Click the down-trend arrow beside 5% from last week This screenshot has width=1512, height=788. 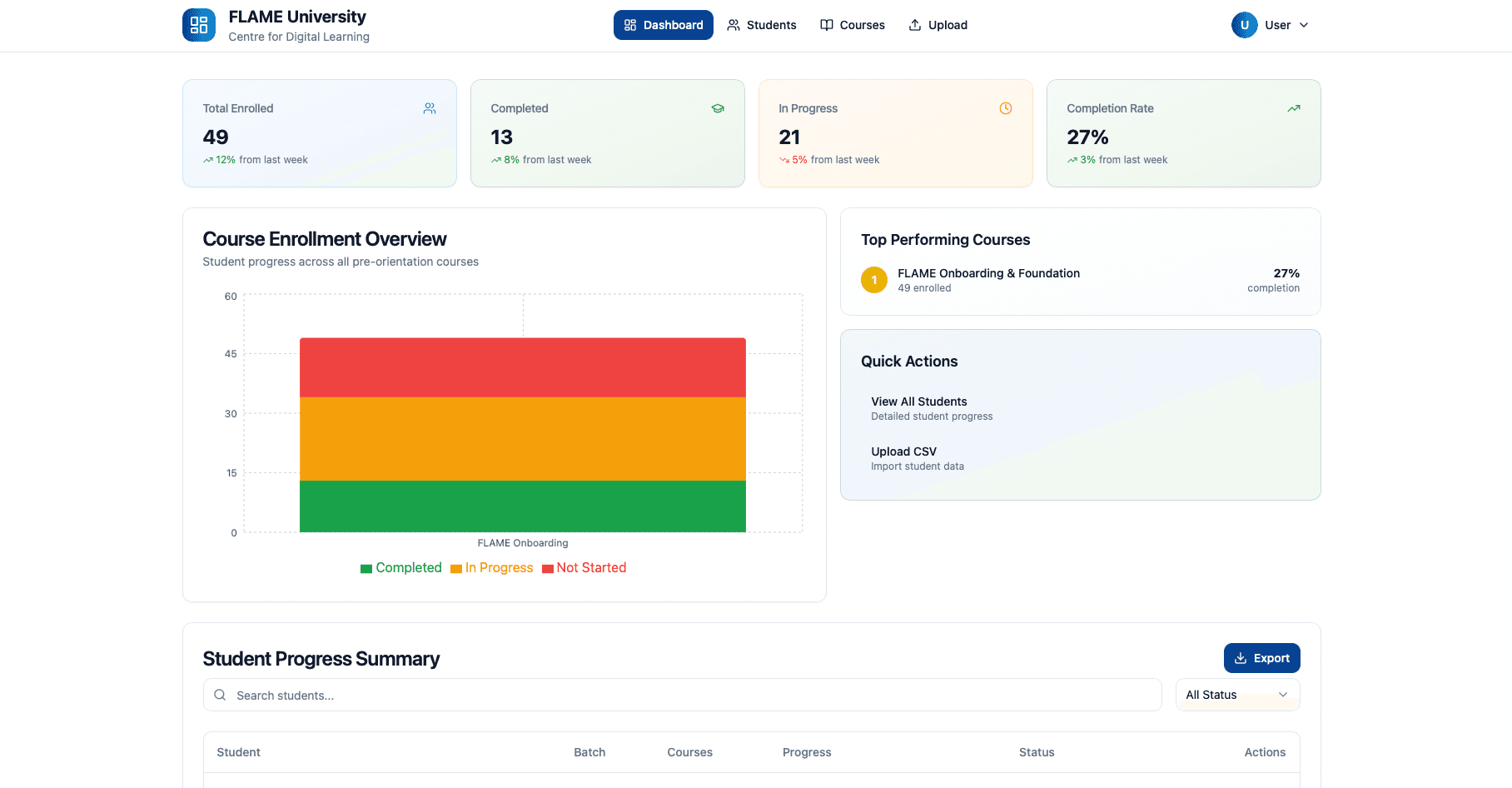coord(784,160)
